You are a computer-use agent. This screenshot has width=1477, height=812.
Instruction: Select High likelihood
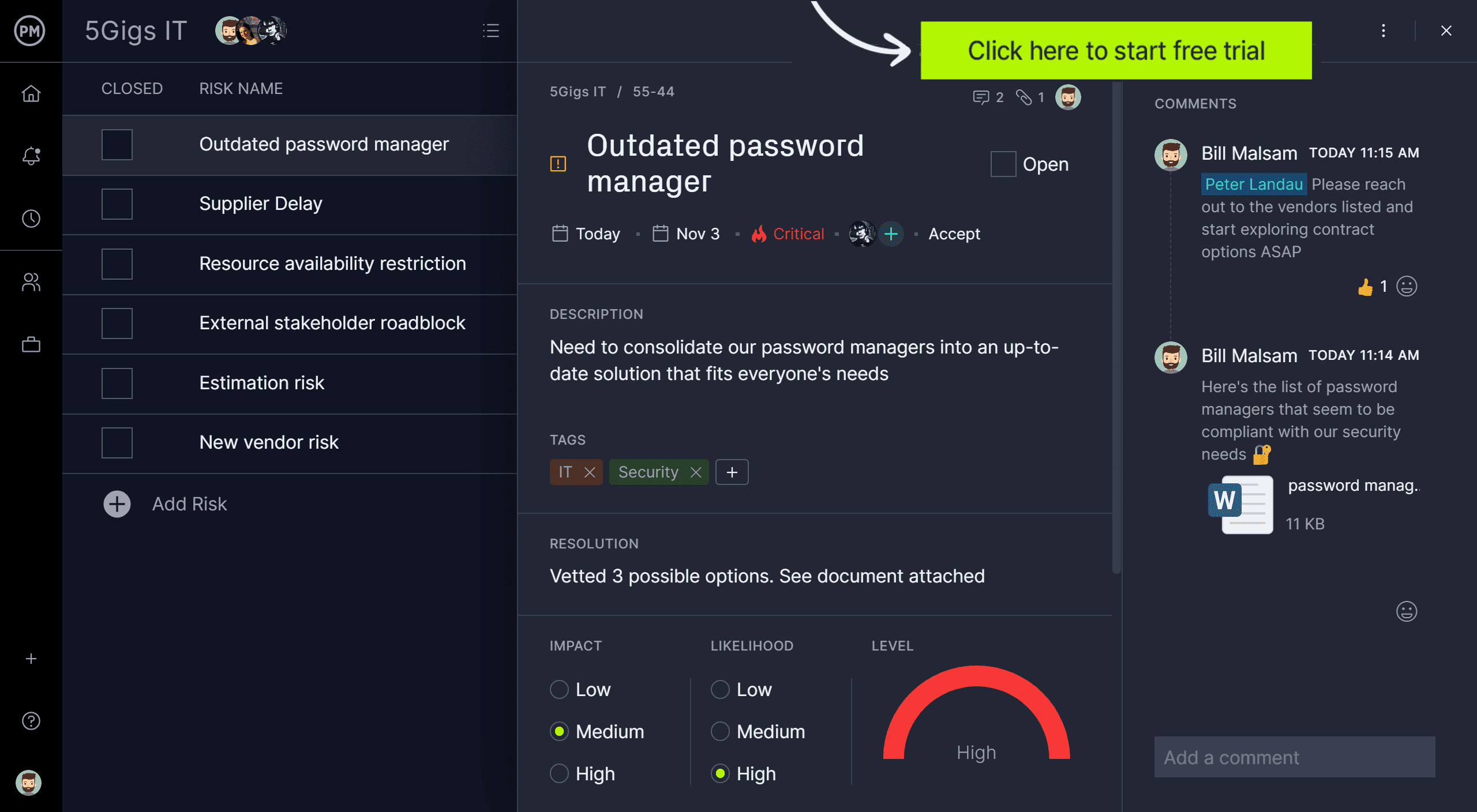coord(720,773)
